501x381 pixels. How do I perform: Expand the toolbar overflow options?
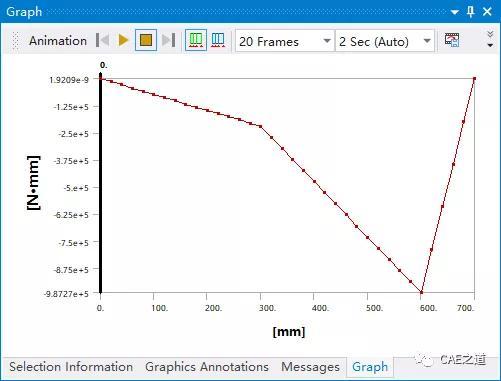click(490, 39)
